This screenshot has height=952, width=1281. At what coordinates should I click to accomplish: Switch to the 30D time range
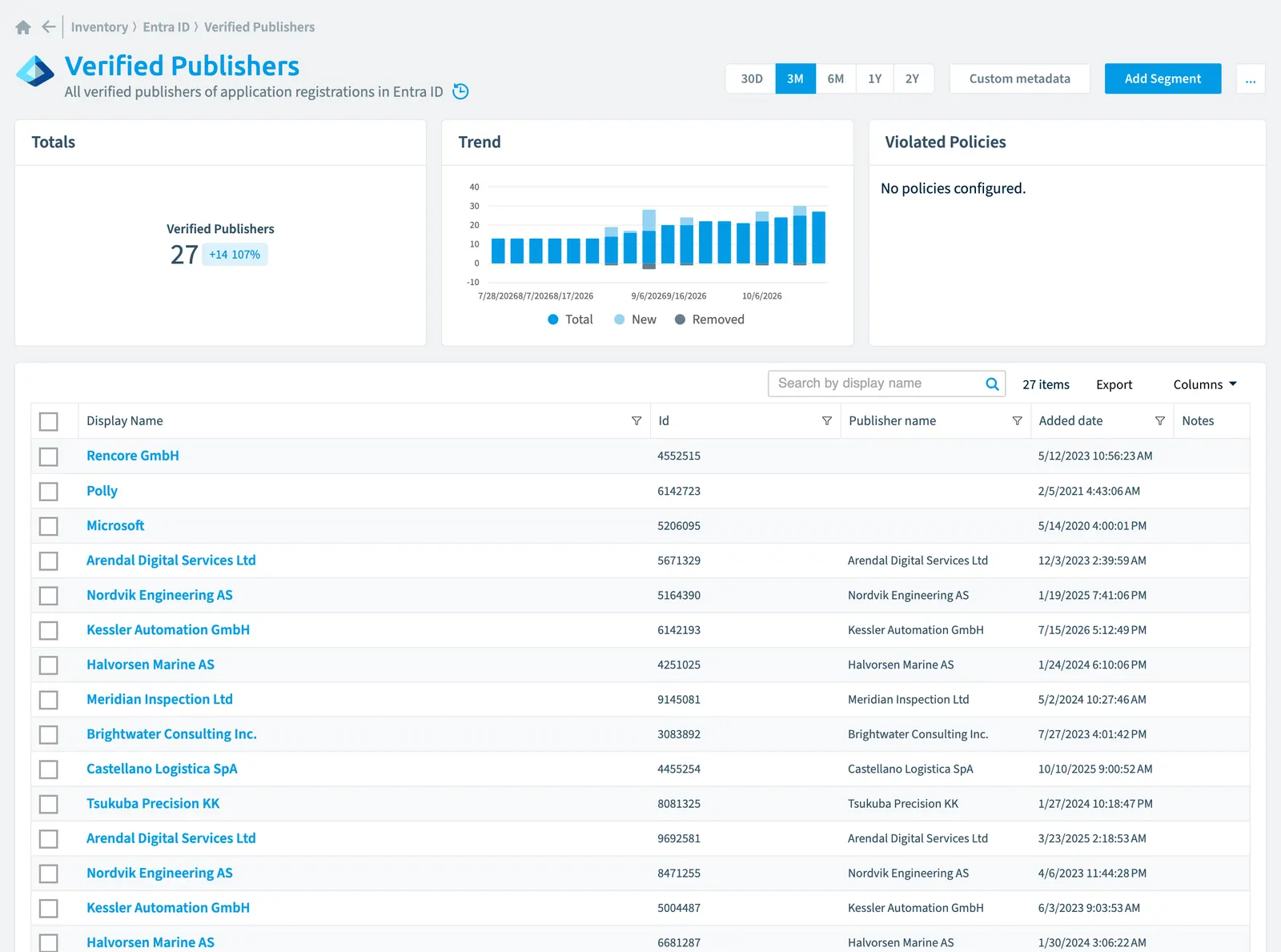(751, 78)
